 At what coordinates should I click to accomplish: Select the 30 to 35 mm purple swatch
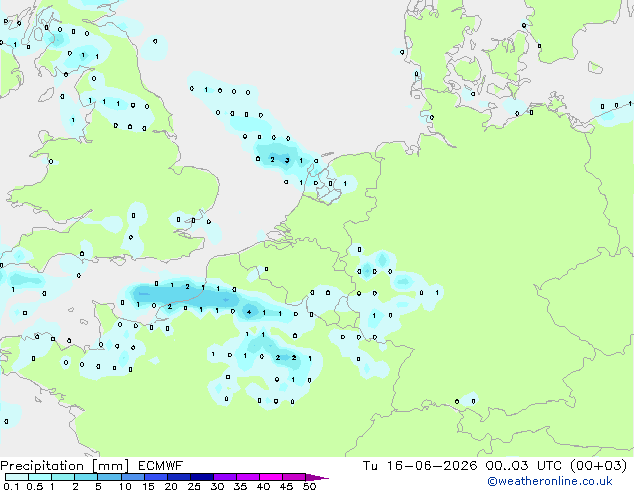point(225,477)
